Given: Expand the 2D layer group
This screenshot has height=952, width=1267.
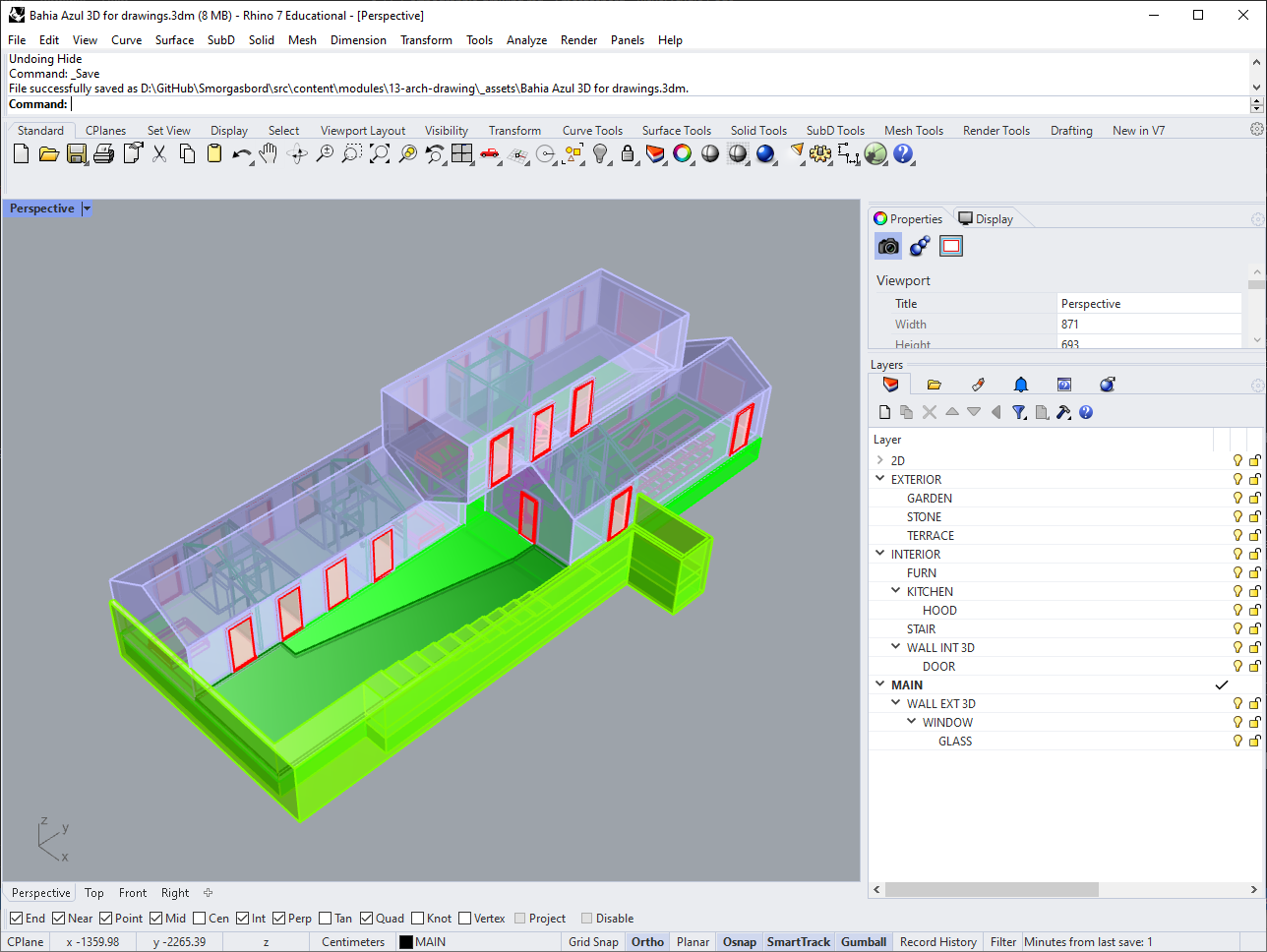Looking at the screenshot, I should [x=879, y=460].
